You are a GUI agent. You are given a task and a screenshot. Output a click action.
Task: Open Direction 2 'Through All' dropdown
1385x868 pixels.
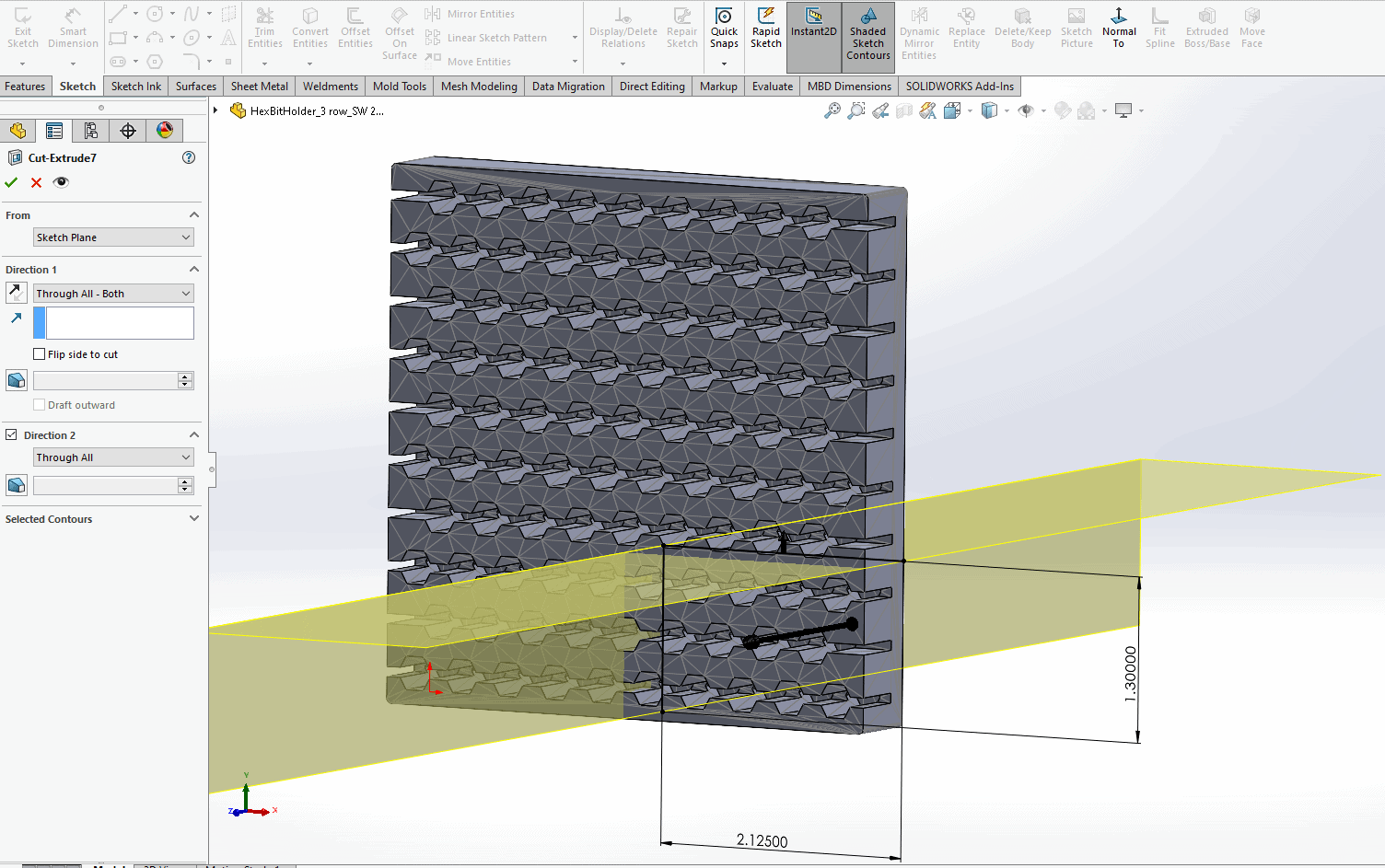113,457
